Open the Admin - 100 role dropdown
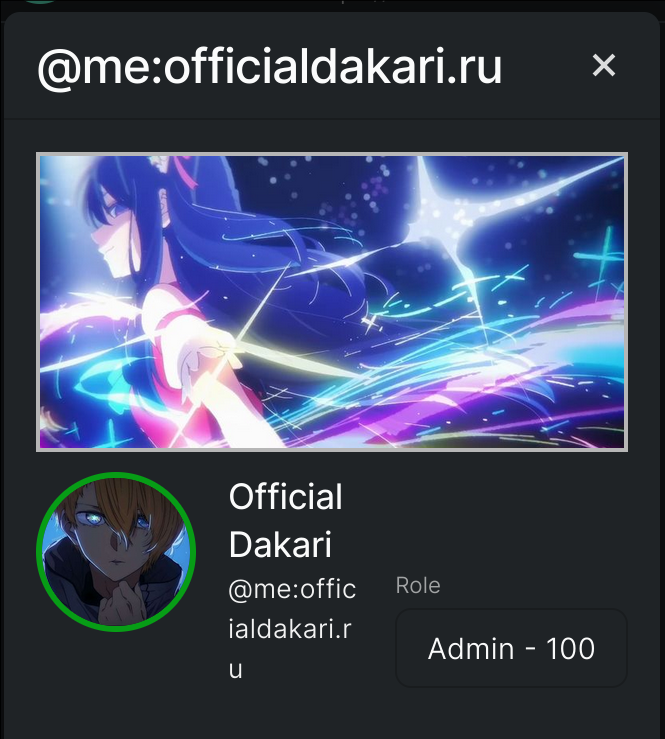The width and height of the screenshot is (665, 739). 511,648
